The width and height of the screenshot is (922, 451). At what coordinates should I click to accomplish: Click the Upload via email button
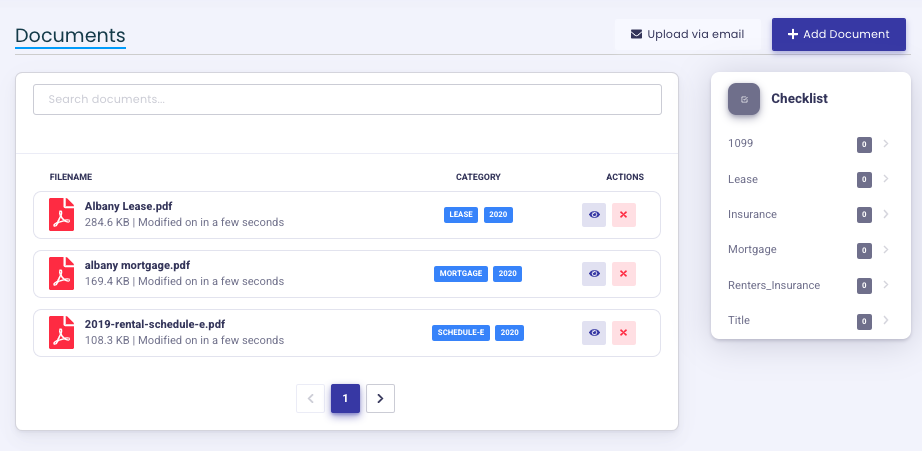[x=687, y=34]
